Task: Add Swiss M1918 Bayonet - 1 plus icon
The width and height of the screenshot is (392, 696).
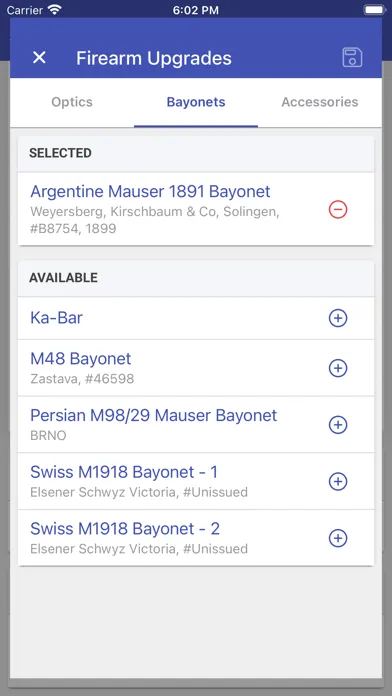Action: pos(338,482)
